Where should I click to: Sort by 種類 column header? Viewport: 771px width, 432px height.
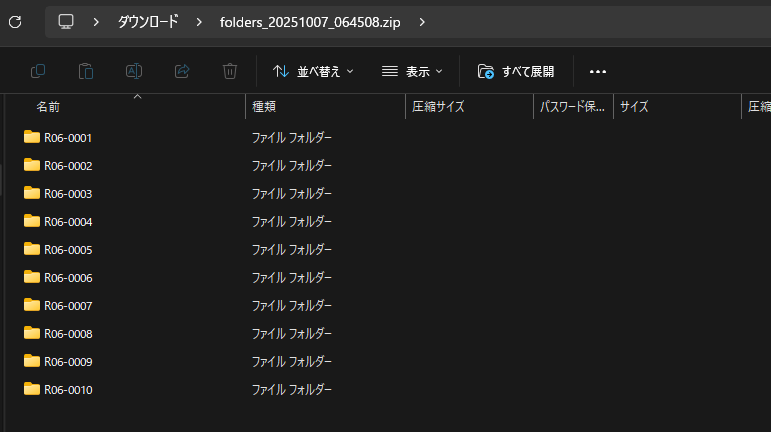click(x=264, y=106)
